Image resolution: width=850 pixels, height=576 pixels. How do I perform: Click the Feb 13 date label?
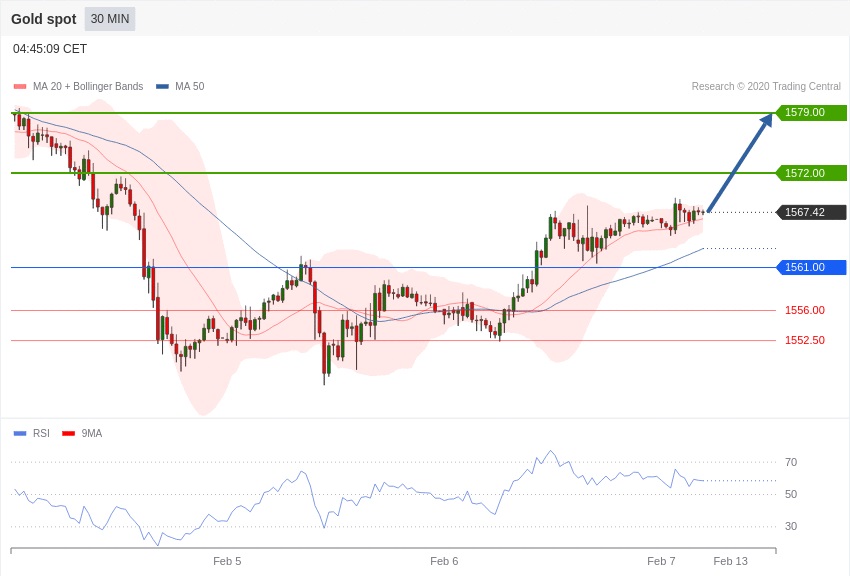[x=730, y=561]
